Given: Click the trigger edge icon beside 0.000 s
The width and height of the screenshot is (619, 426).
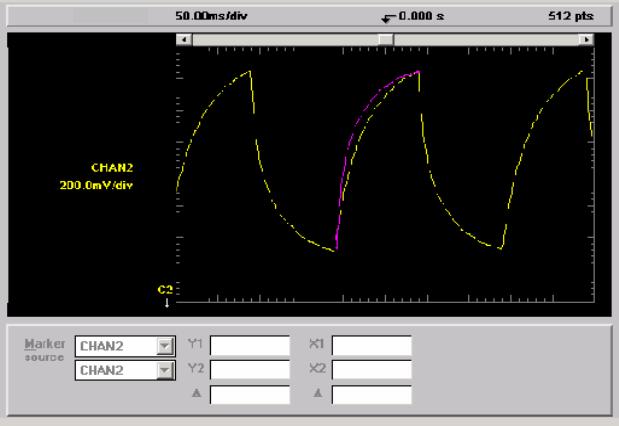Looking at the screenshot, I should (x=387, y=17).
